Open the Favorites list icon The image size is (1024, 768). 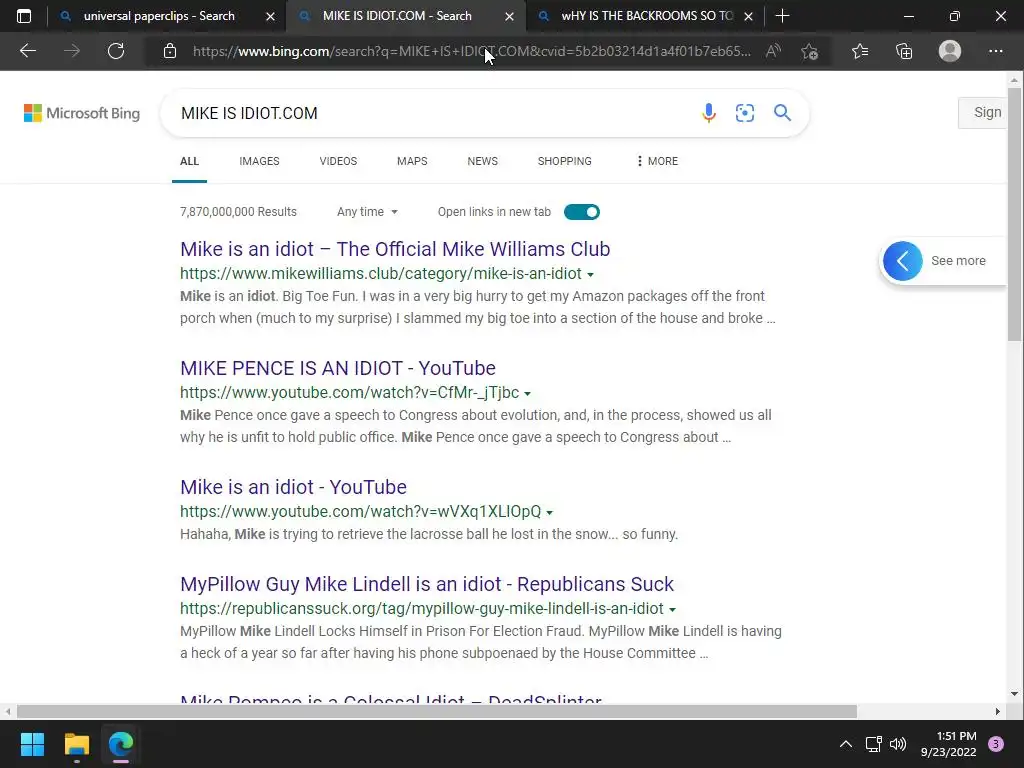click(860, 51)
